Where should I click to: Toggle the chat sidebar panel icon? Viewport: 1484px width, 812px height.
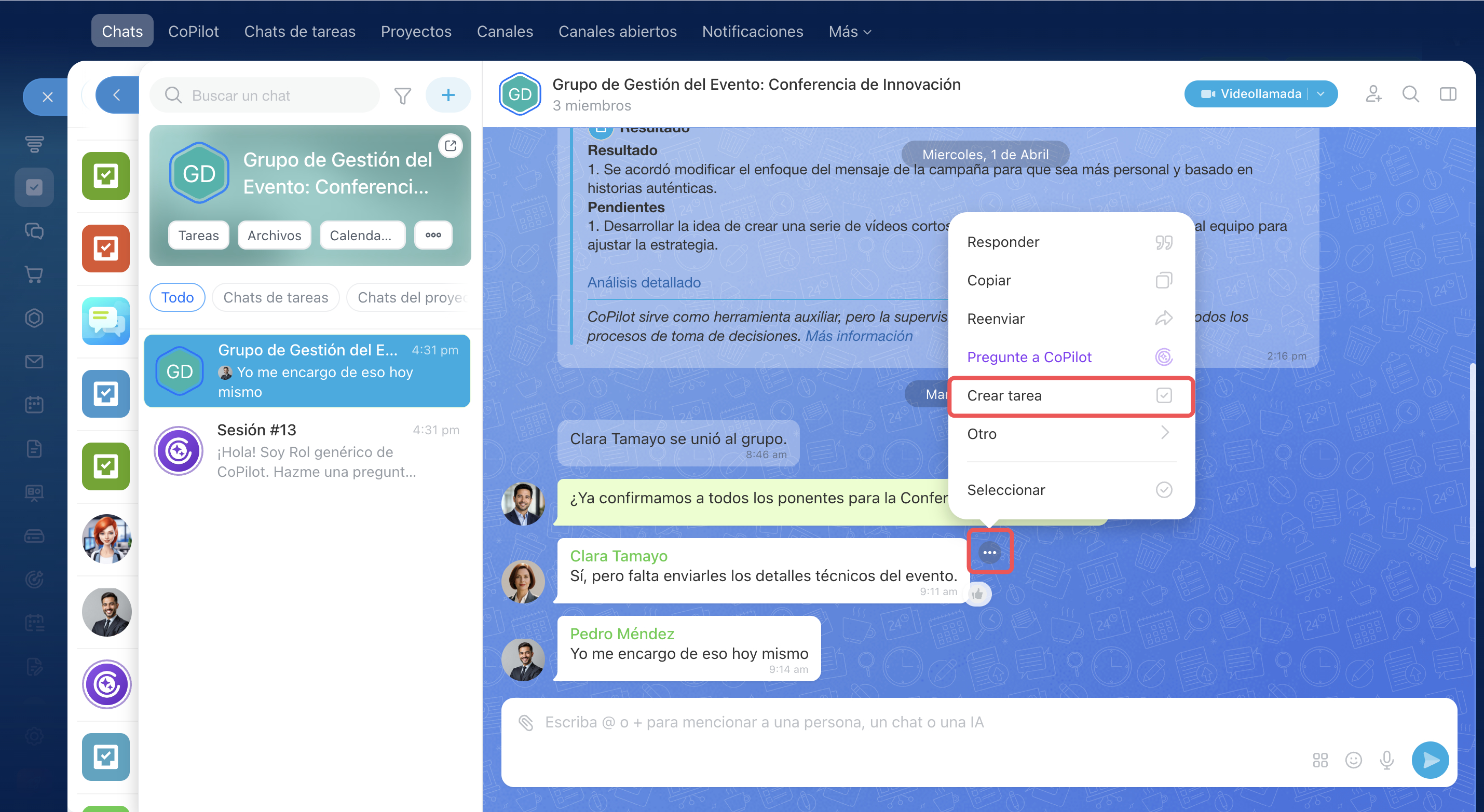[1448, 94]
